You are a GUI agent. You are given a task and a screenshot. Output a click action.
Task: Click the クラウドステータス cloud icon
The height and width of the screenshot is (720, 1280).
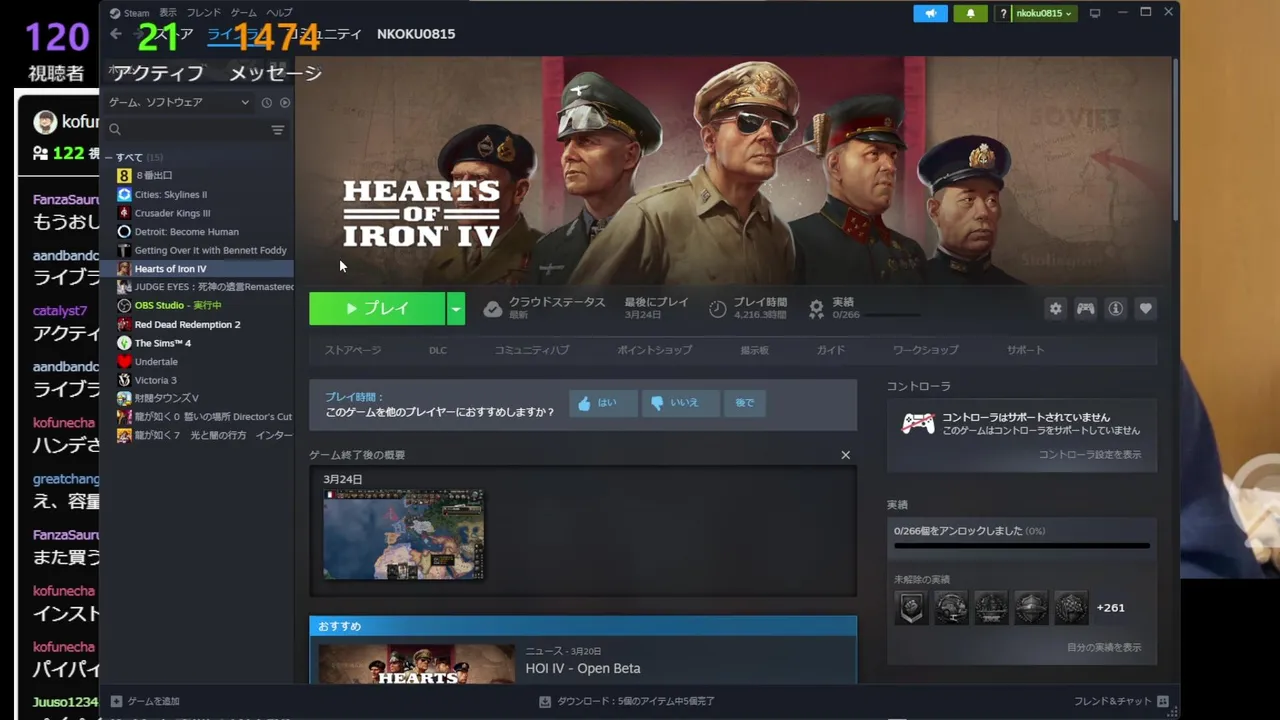(493, 309)
